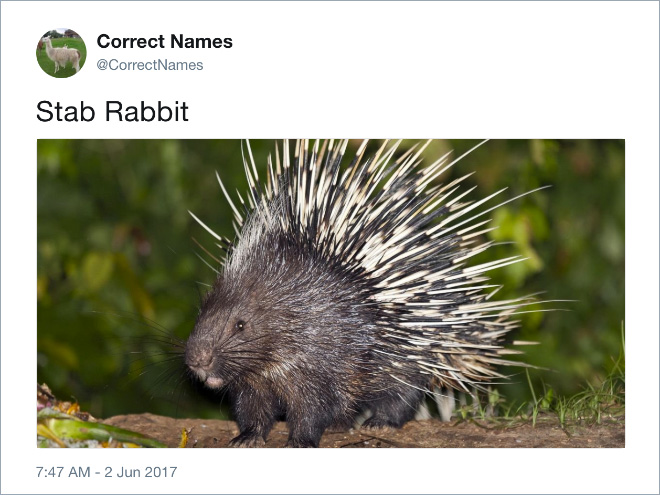Click the 2 Jun 2017 date
The height and width of the screenshot is (495, 660).
pyautogui.click(x=141, y=472)
